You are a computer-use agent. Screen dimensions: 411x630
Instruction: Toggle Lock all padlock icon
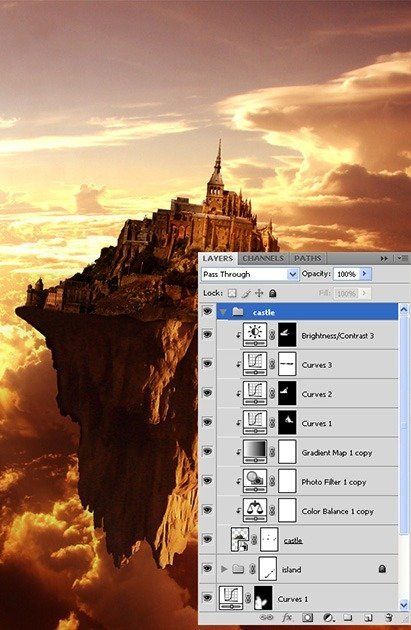[272, 293]
